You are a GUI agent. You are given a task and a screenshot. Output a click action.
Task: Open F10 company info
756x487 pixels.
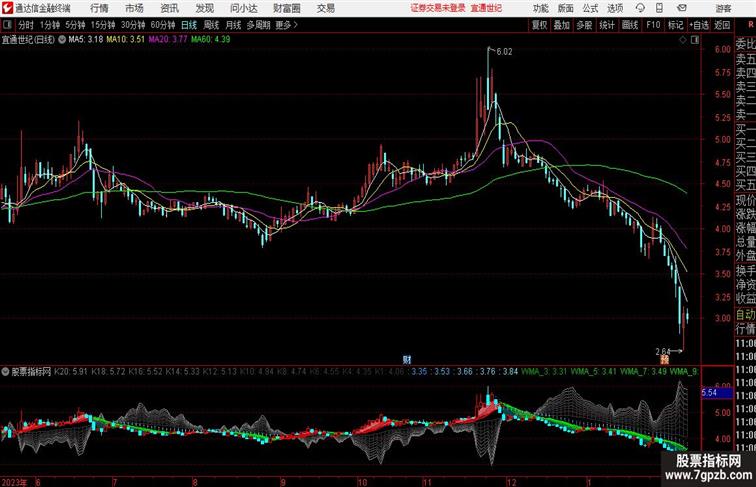pyautogui.click(x=653, y=25)
